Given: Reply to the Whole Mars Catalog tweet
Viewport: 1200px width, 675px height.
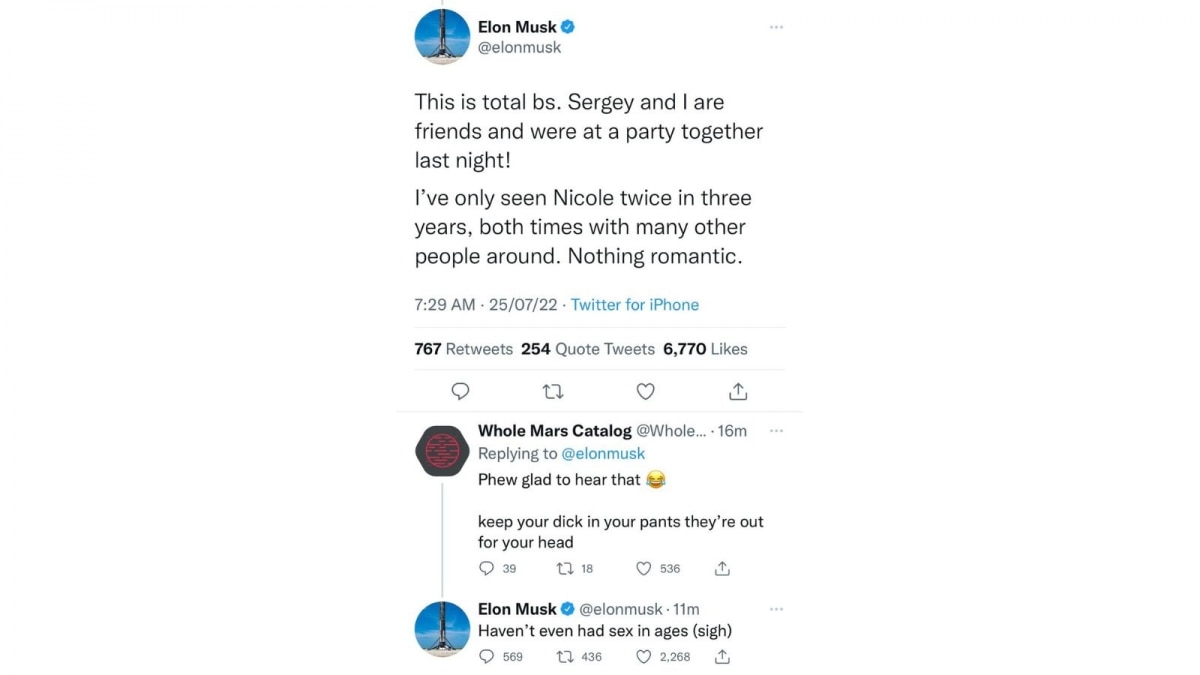Looking at the screenshot, I should (487, 568).
